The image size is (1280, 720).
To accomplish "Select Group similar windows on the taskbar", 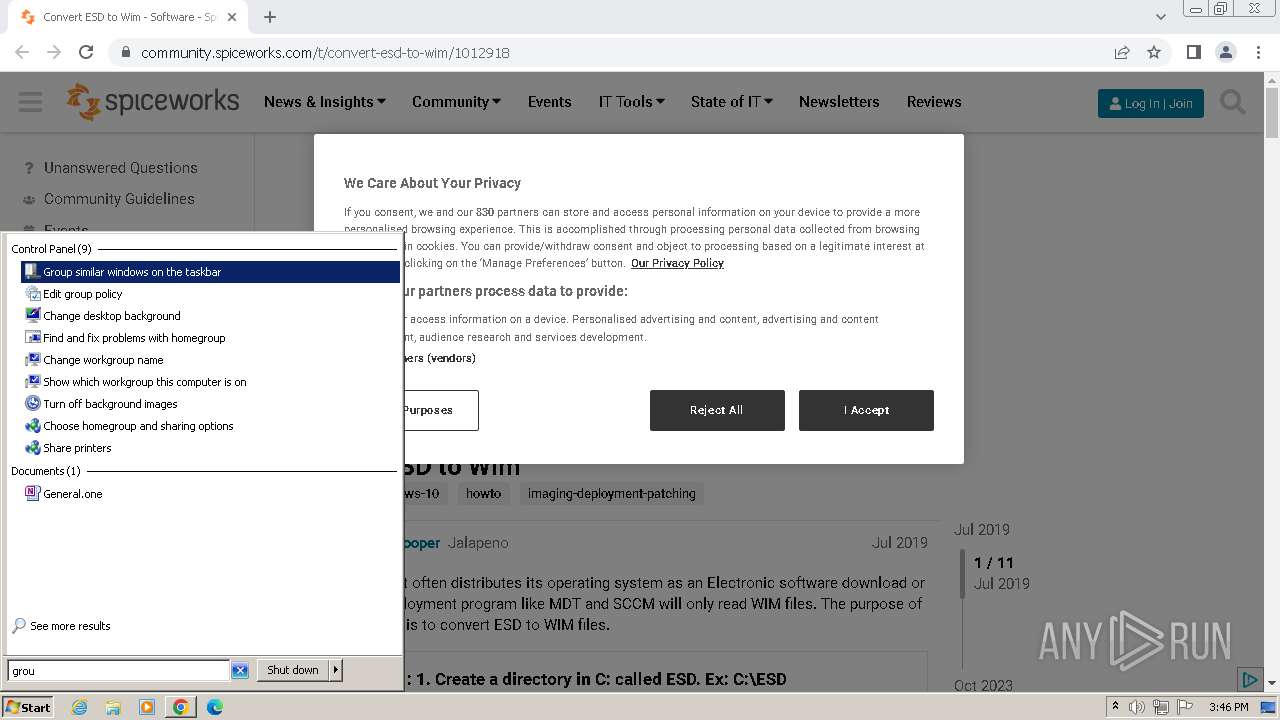I will click(210, 272).
